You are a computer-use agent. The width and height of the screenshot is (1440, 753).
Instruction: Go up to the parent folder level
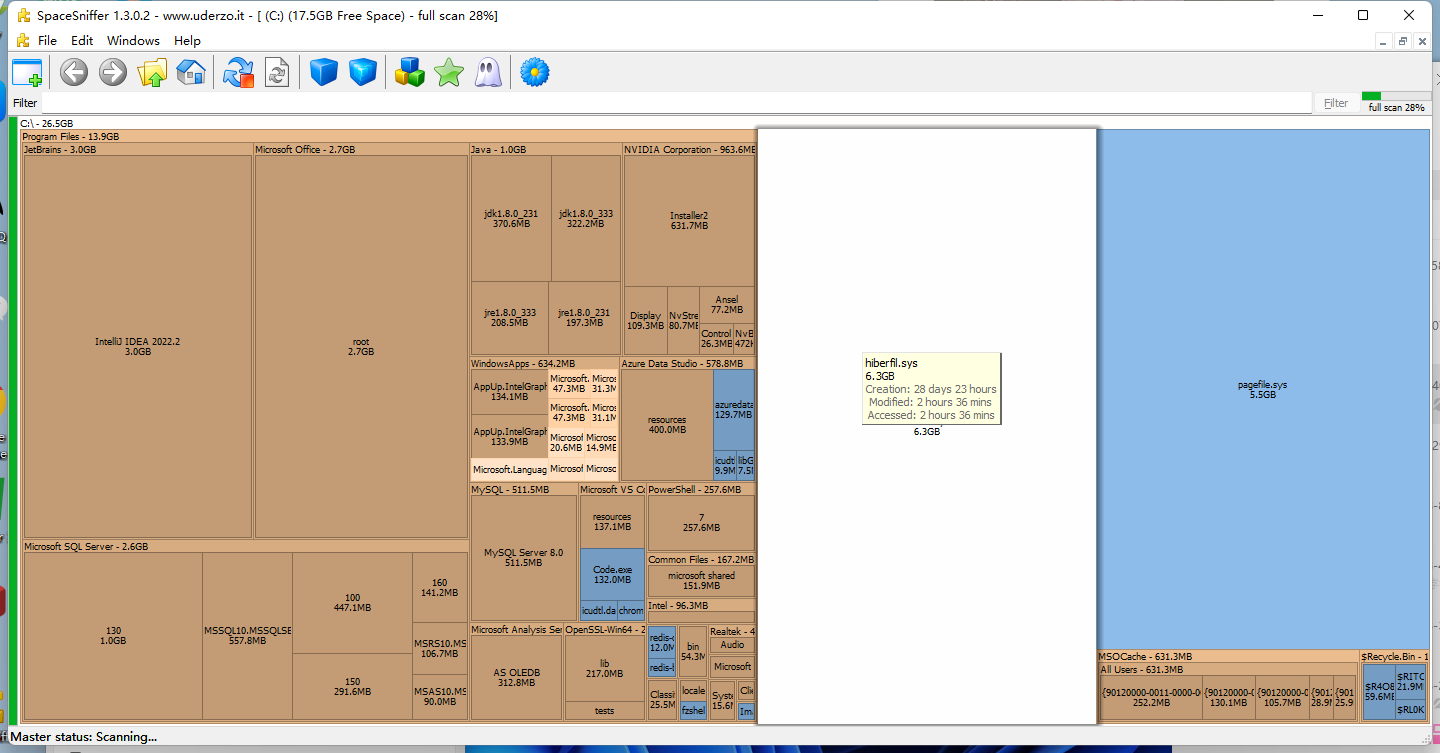(x=152, y=72)
